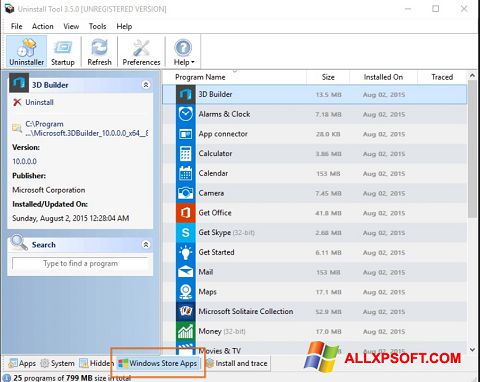Click the Microsoft Solitaire Collection icon
The image size is (480, 382).
(185, 311)
